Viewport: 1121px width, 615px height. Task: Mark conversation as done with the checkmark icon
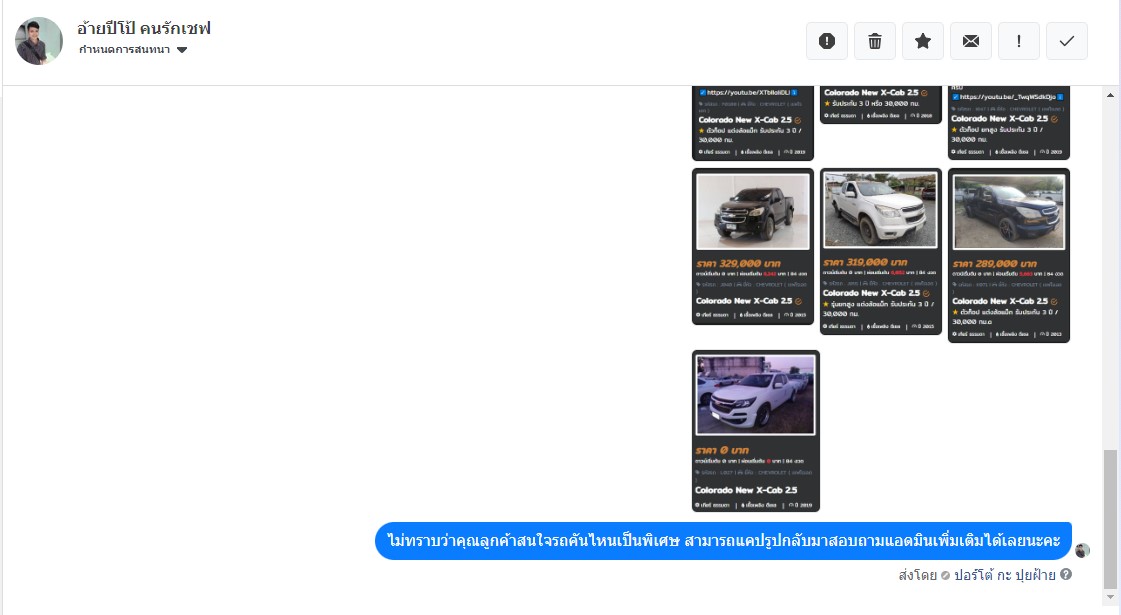[x=1066, y=41]
